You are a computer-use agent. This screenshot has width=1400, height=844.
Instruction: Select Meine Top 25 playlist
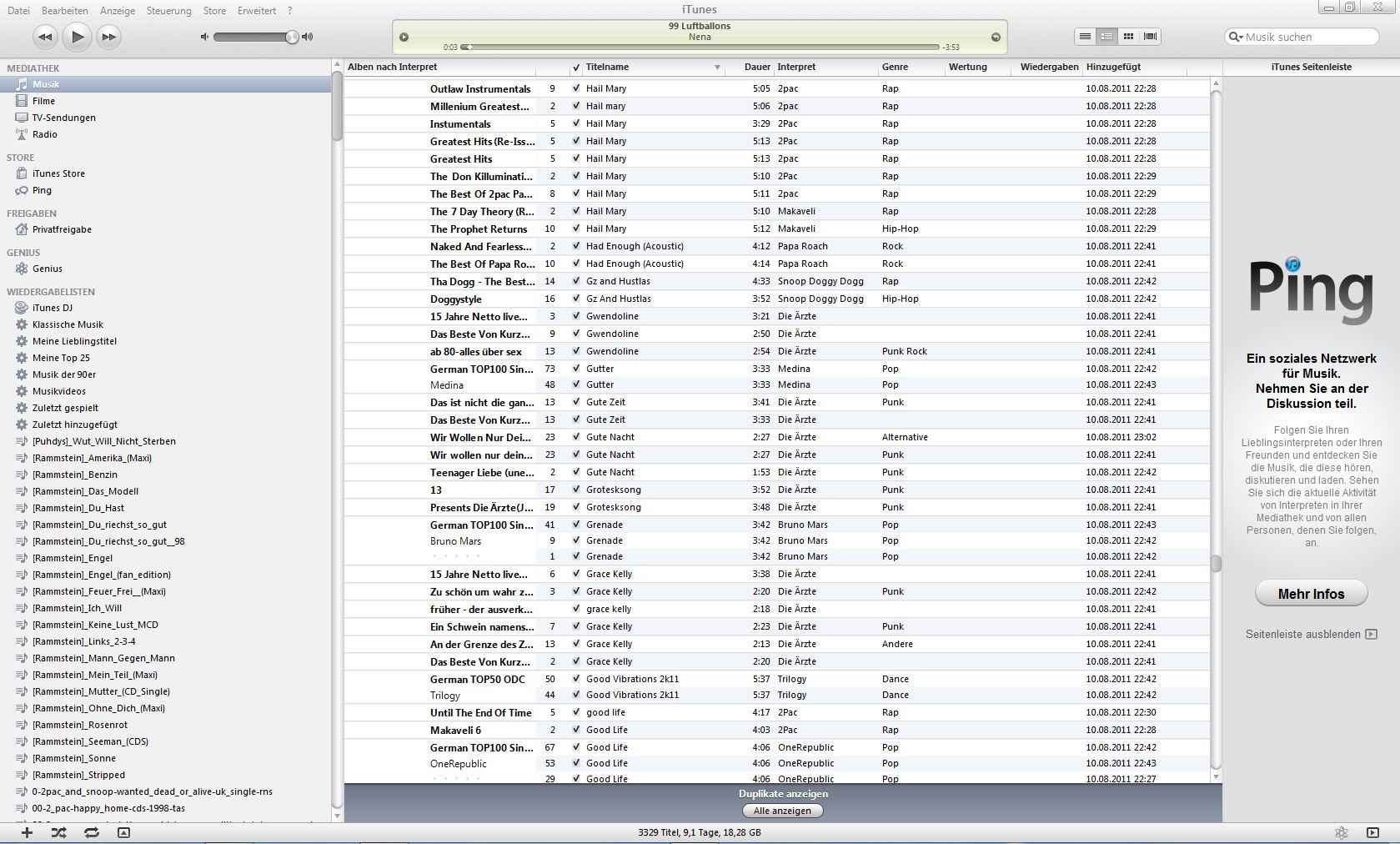coord(165,358)
